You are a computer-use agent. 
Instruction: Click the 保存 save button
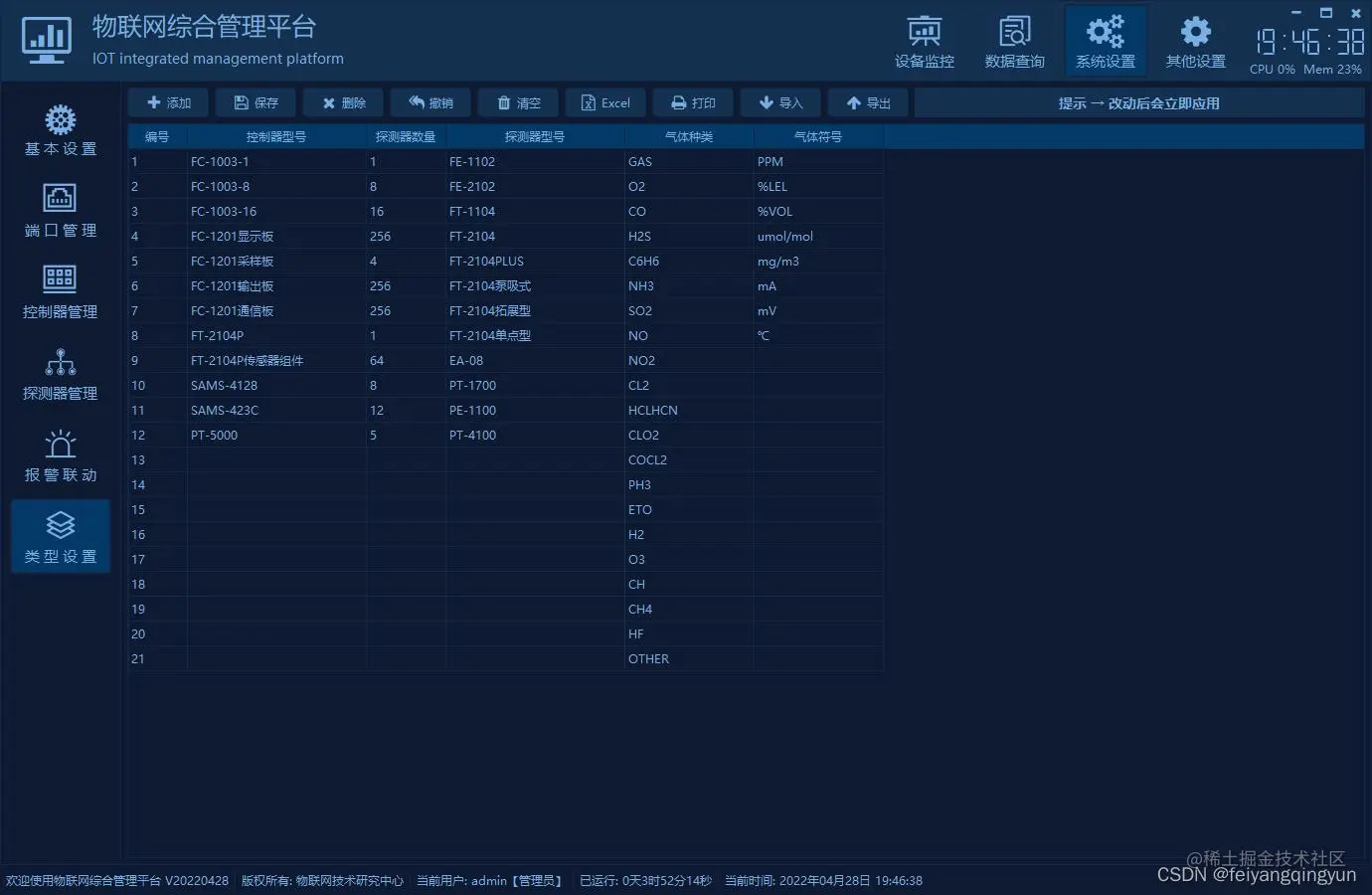255,101
